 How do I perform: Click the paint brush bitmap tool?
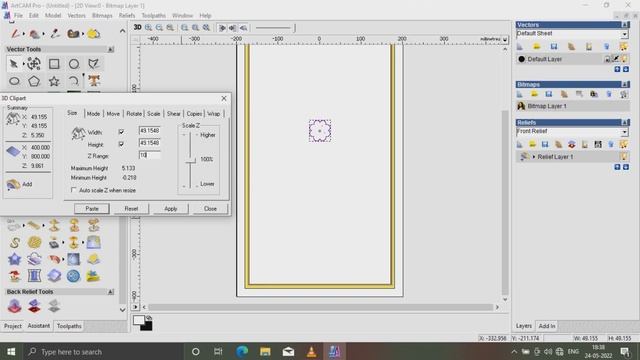pyautogui.click(x=15, y=34)
